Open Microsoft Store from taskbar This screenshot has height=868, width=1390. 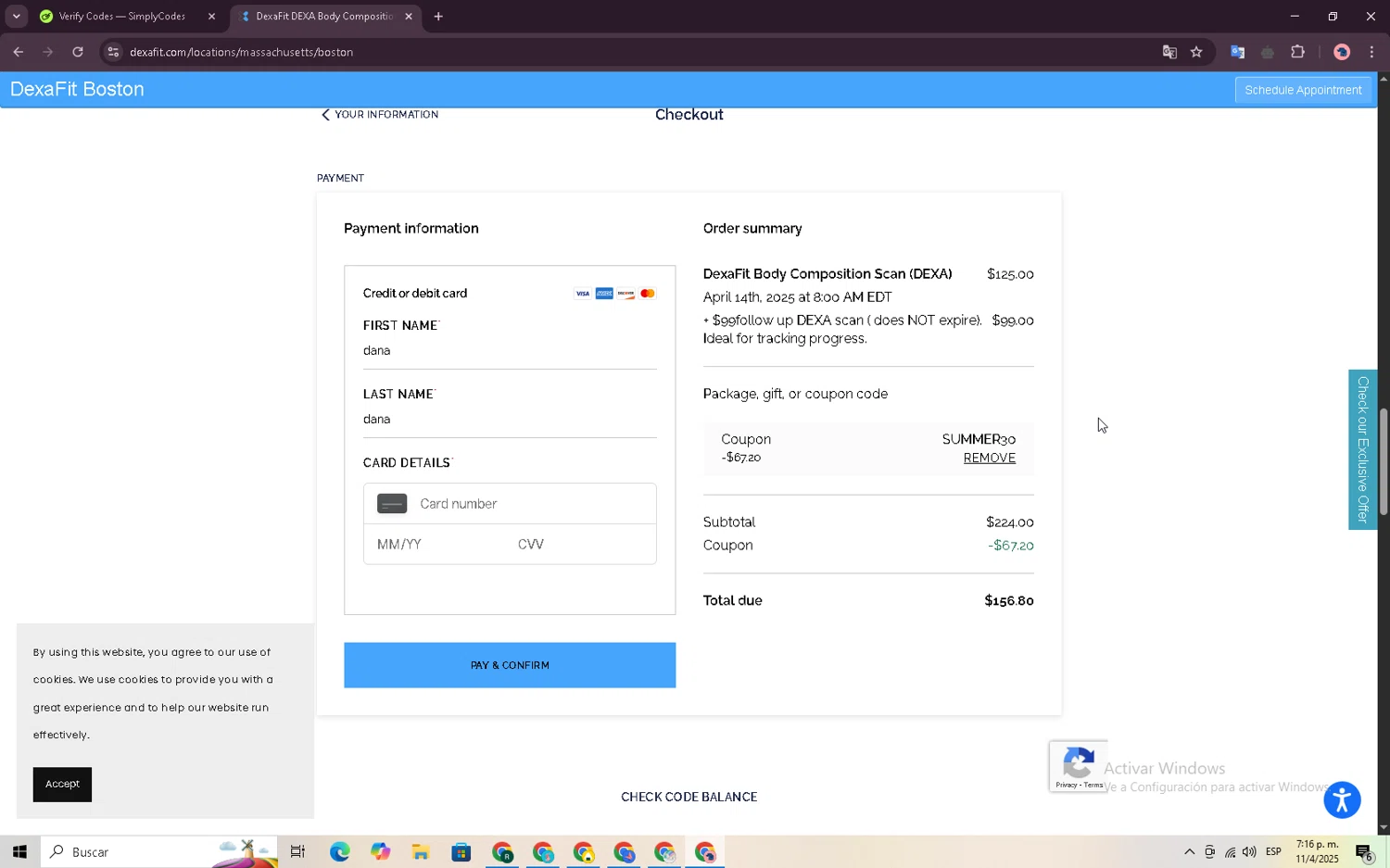[x=461, y=851]
